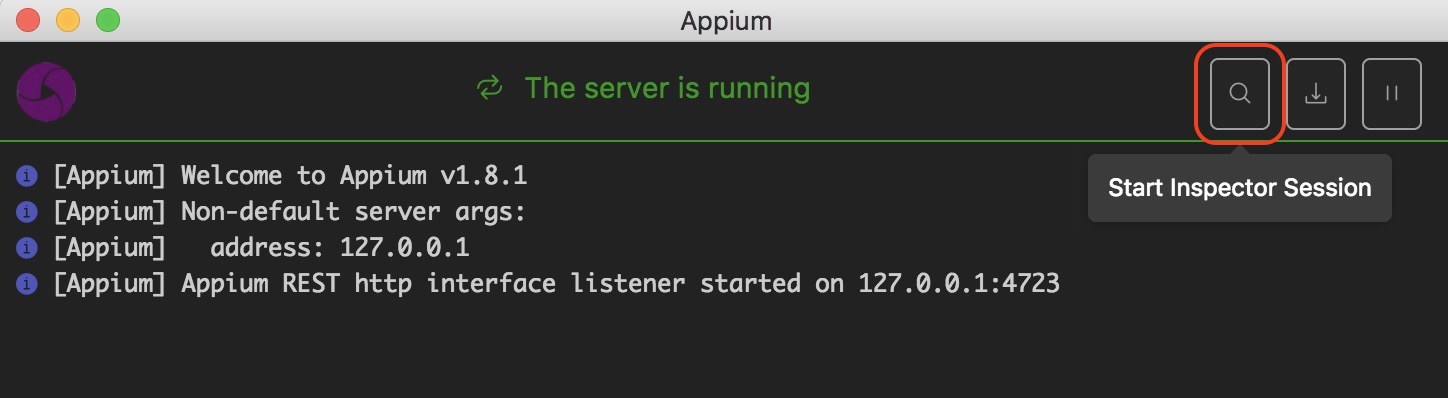The width and height of the screenshot is (1448, 398).
Task: Select the "address: 127.0.0.1" log line
Action: (x=261, y=249)
